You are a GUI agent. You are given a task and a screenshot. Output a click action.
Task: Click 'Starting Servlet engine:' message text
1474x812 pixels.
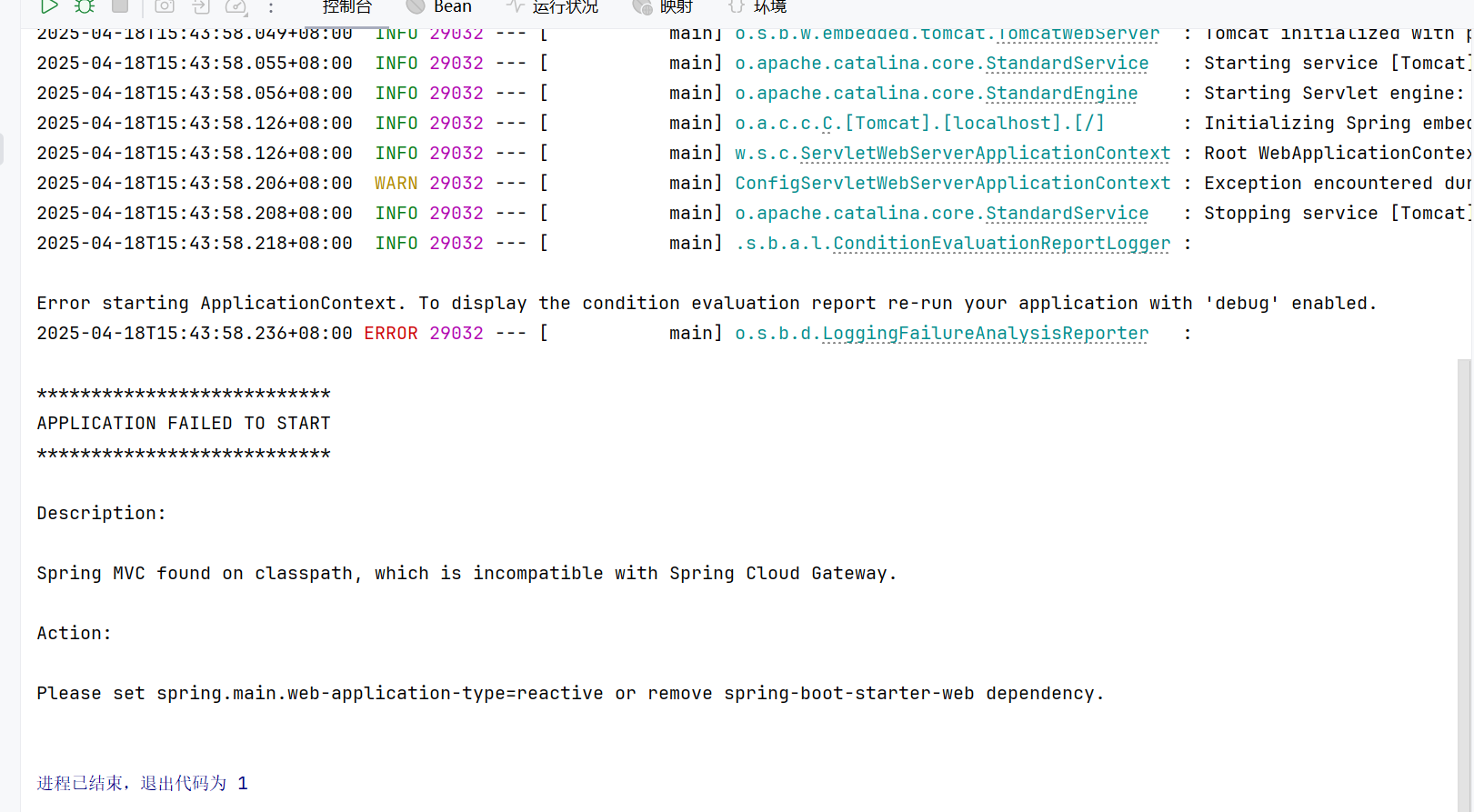coord(1334,94)
